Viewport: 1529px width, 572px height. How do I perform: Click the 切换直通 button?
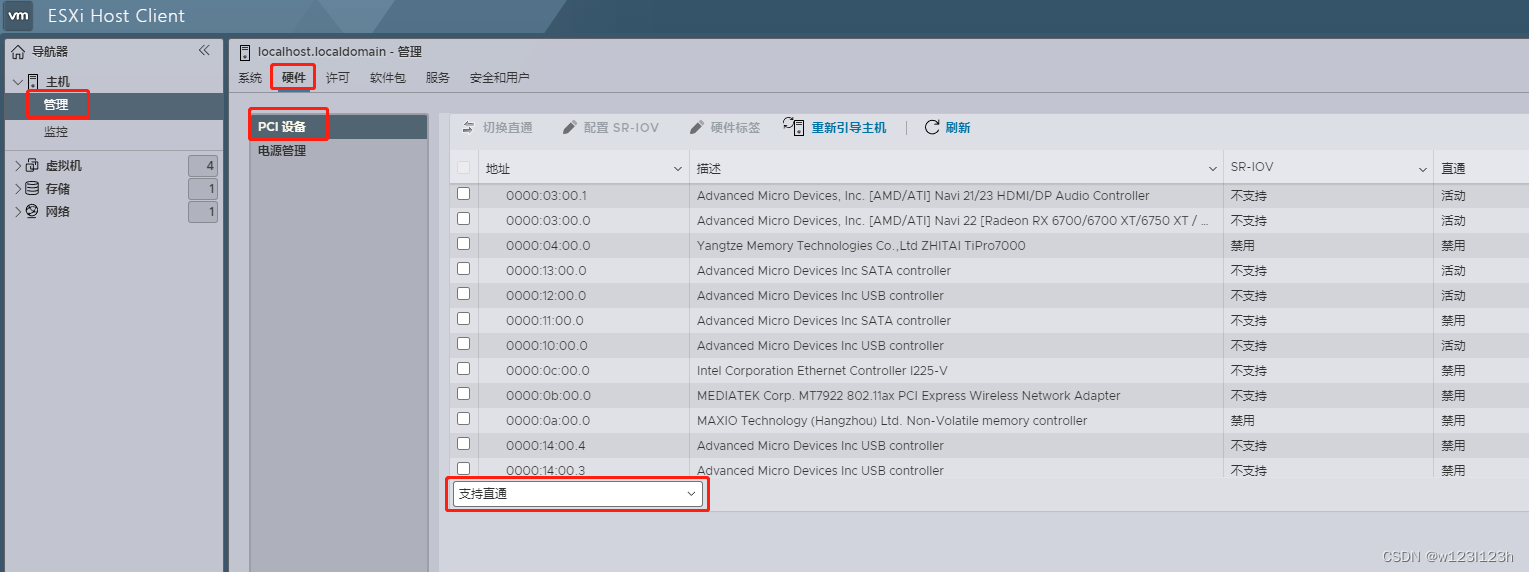point(497,127)
